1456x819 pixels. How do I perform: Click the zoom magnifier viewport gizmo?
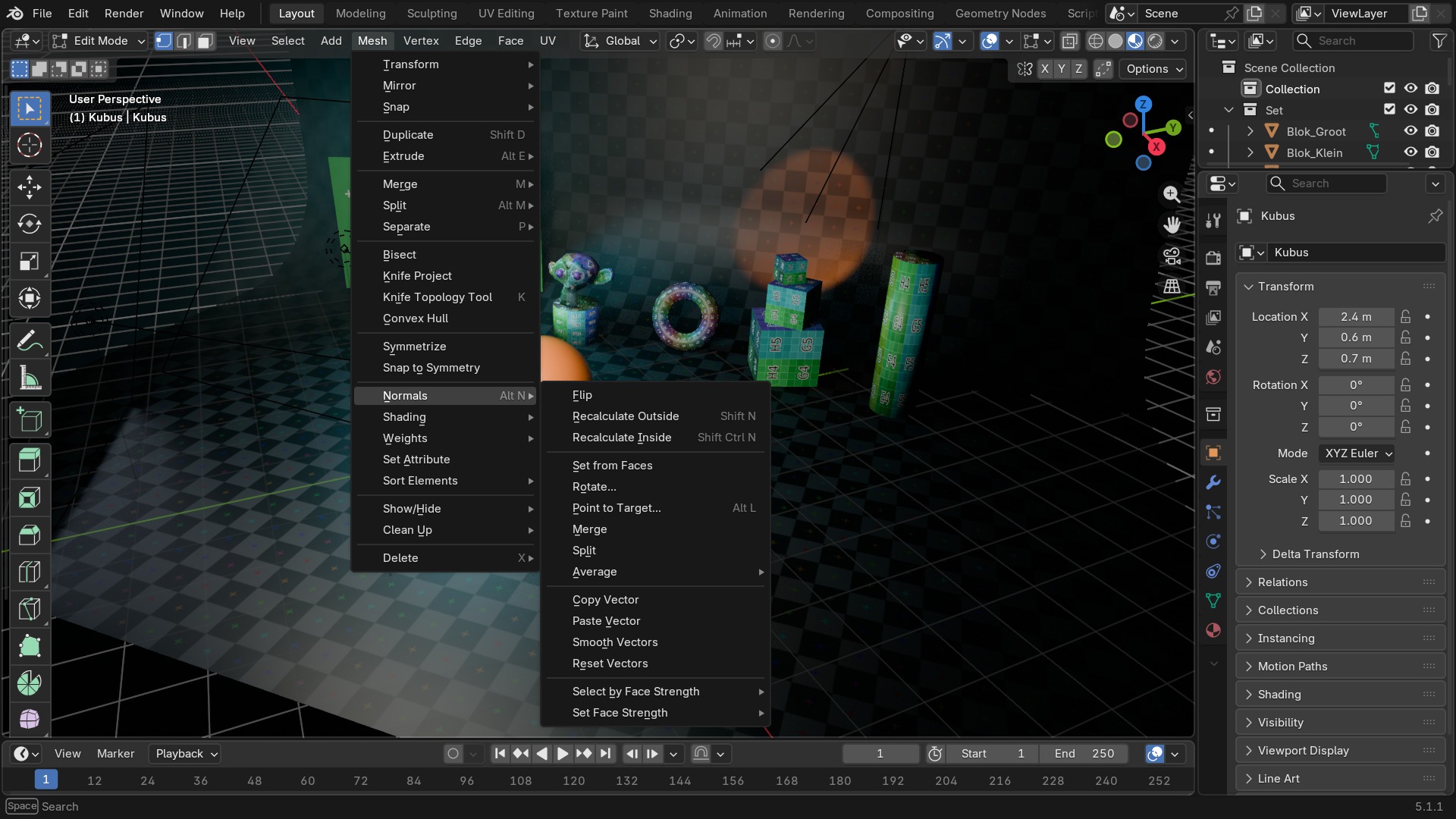tap(1172, 194)
